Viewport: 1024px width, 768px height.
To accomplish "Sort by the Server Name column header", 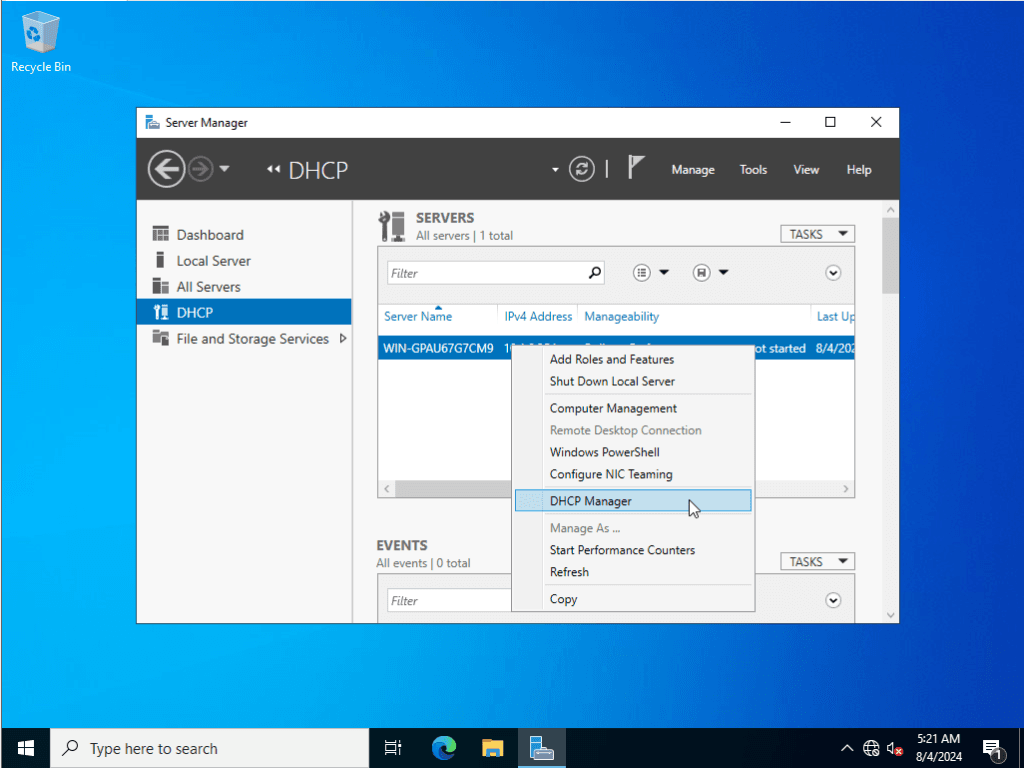I will (x=418, y=317).
